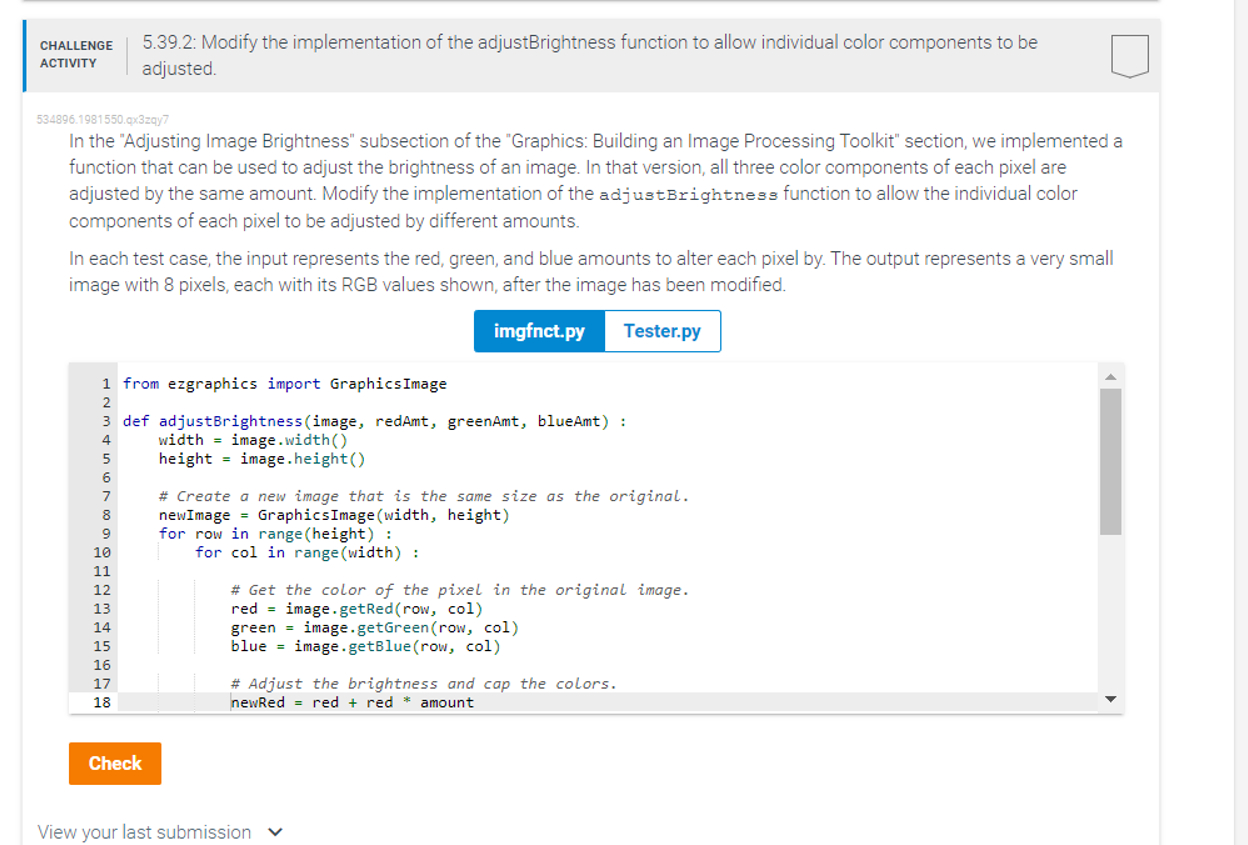Click the scrollbar down arrow in the code editor
Image resolution: width=1248 pixels, height=845 pixels.
(x=1112, y=699)
